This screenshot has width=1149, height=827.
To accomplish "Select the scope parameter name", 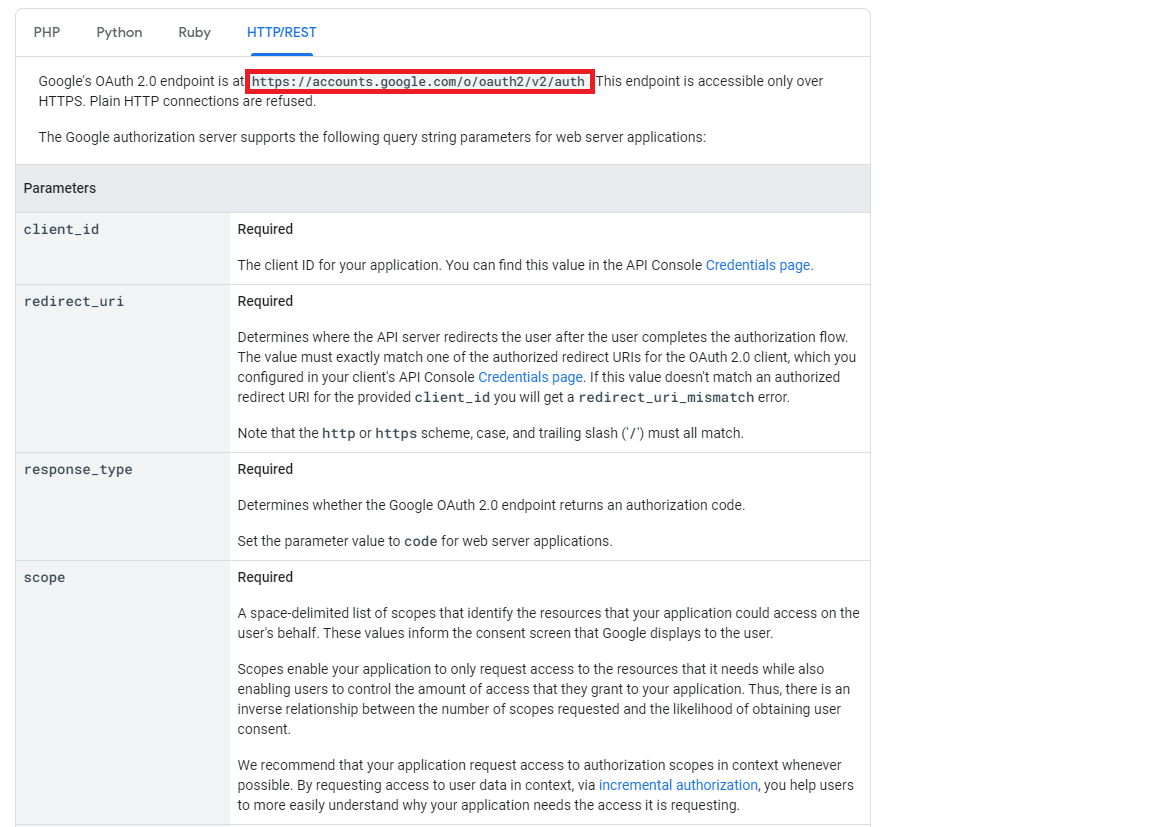I will [x=44, y=577].
